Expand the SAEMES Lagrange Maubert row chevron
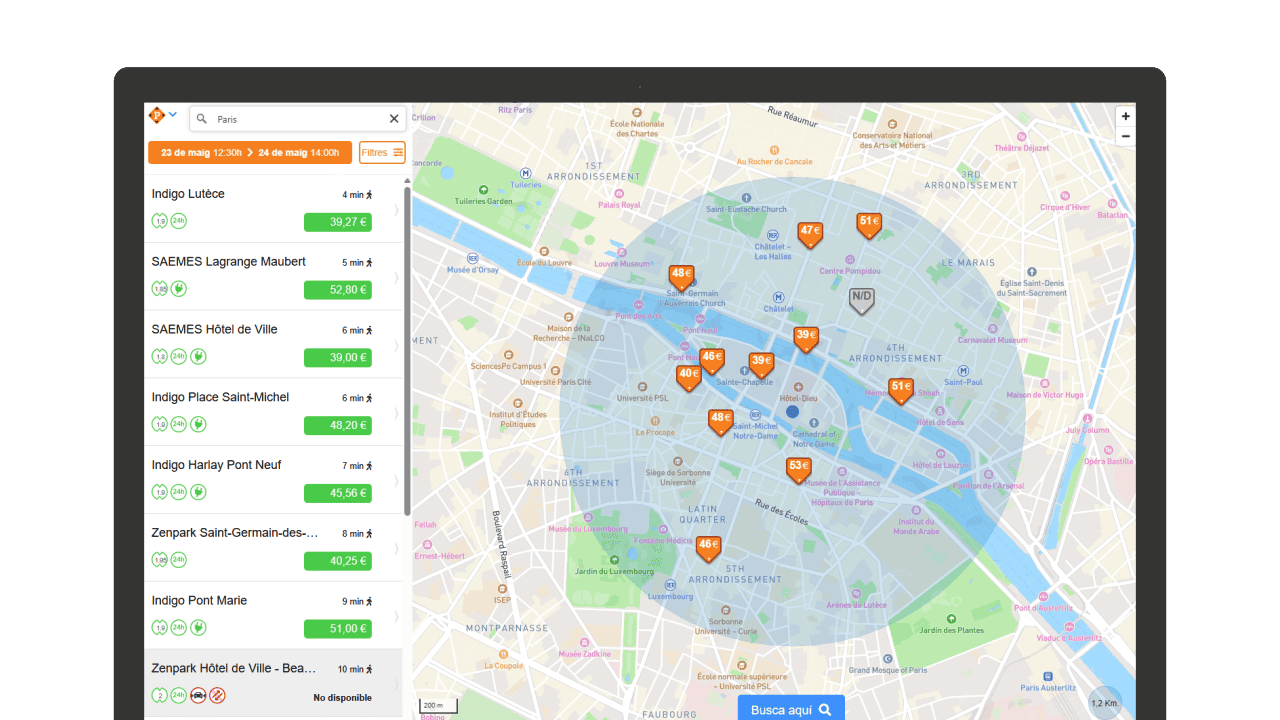The image size is (1280, 720). coord(397,277)
